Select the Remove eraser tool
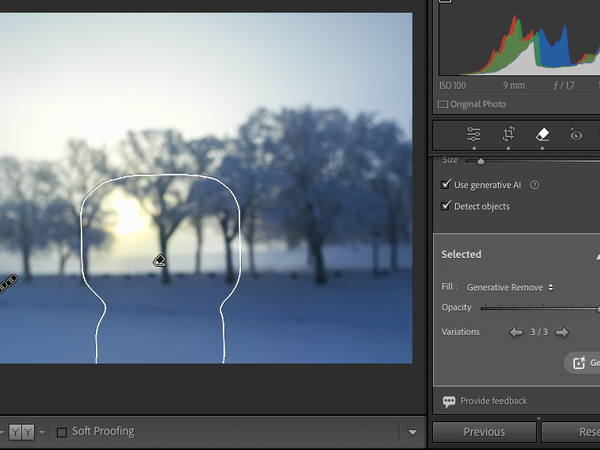600x450 pixels. pos(543,134)
